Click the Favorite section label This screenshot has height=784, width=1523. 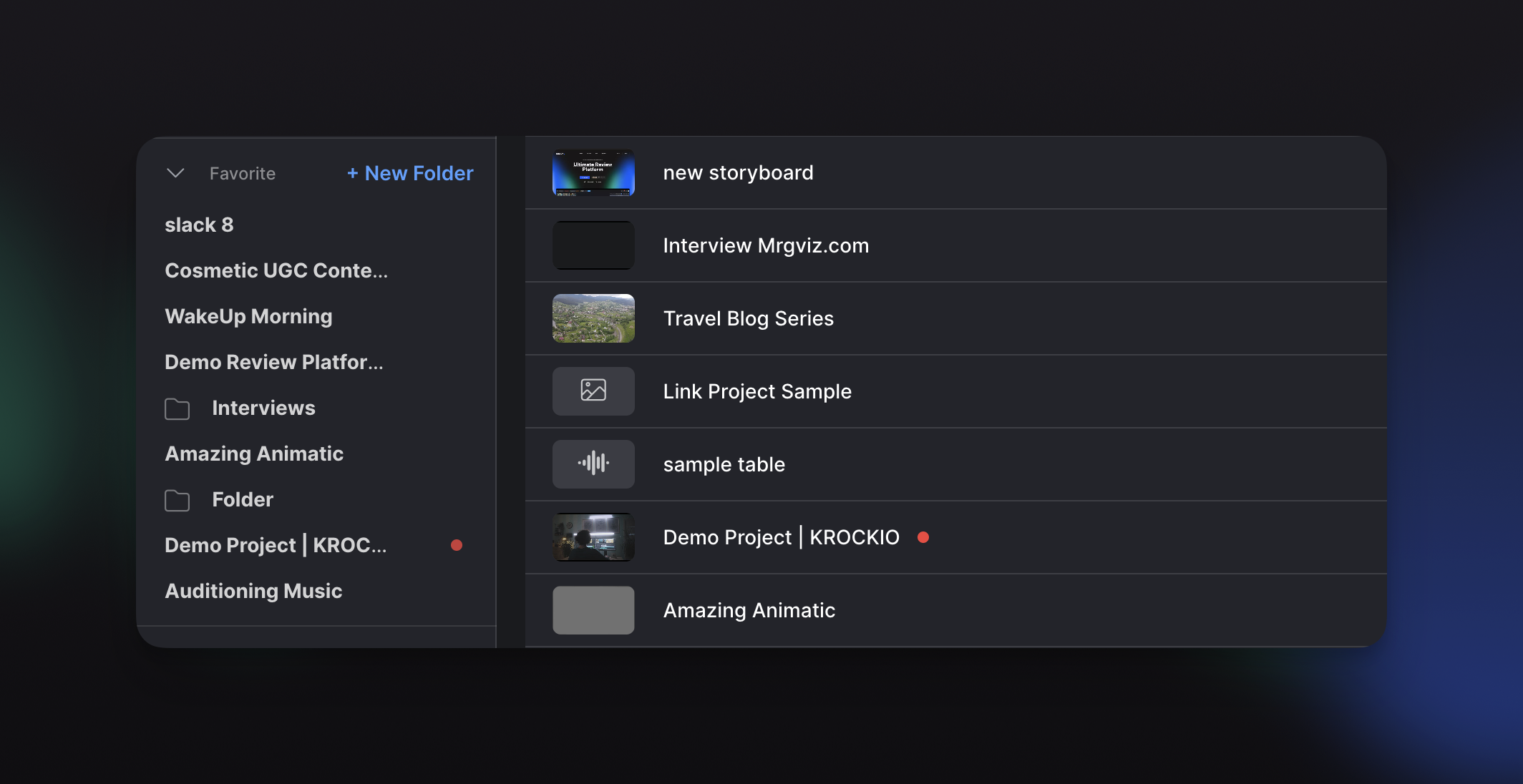(x=243, y=173)
